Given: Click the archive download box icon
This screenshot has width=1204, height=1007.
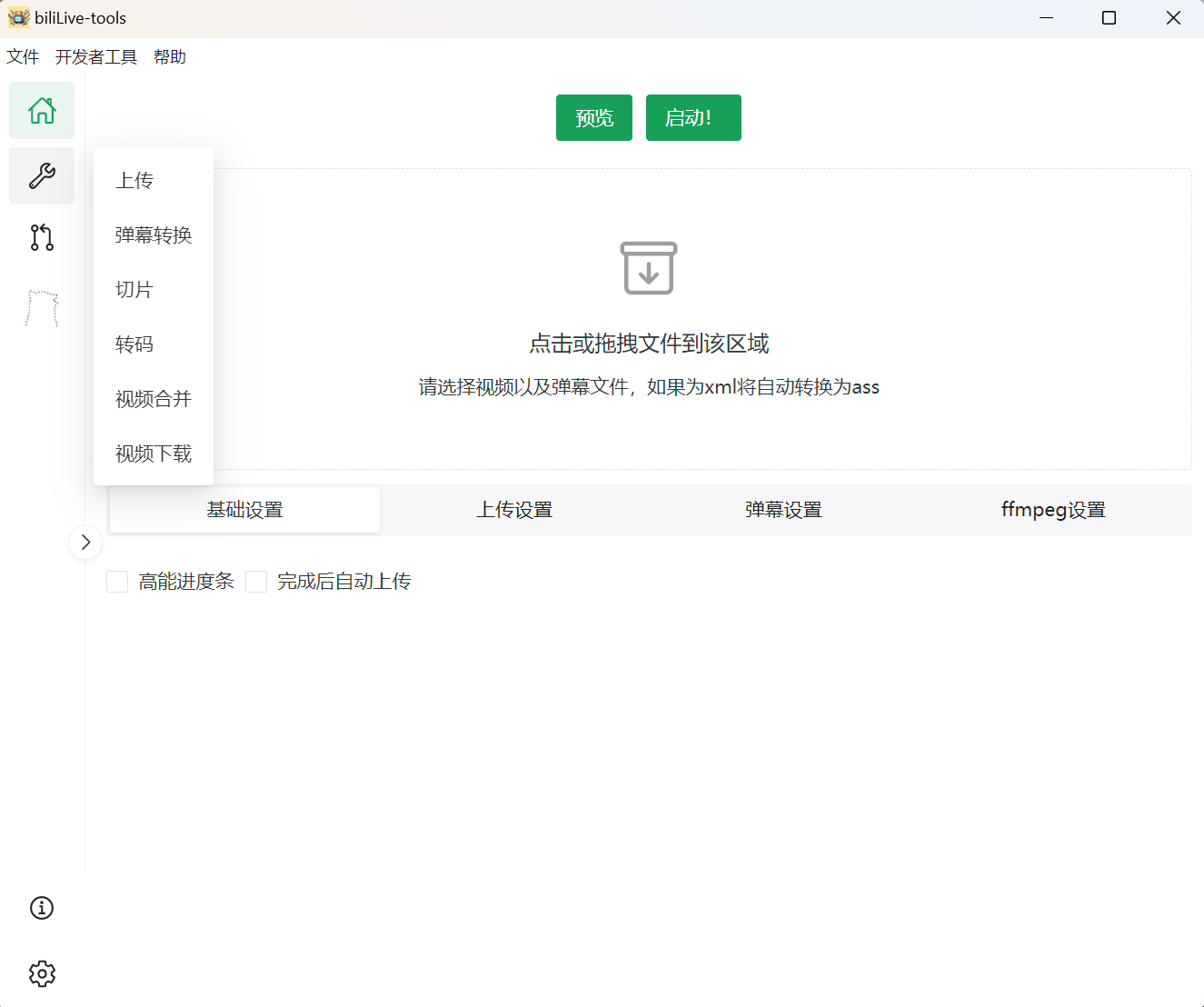Looking at the screenshot, I should pos(649,268).
